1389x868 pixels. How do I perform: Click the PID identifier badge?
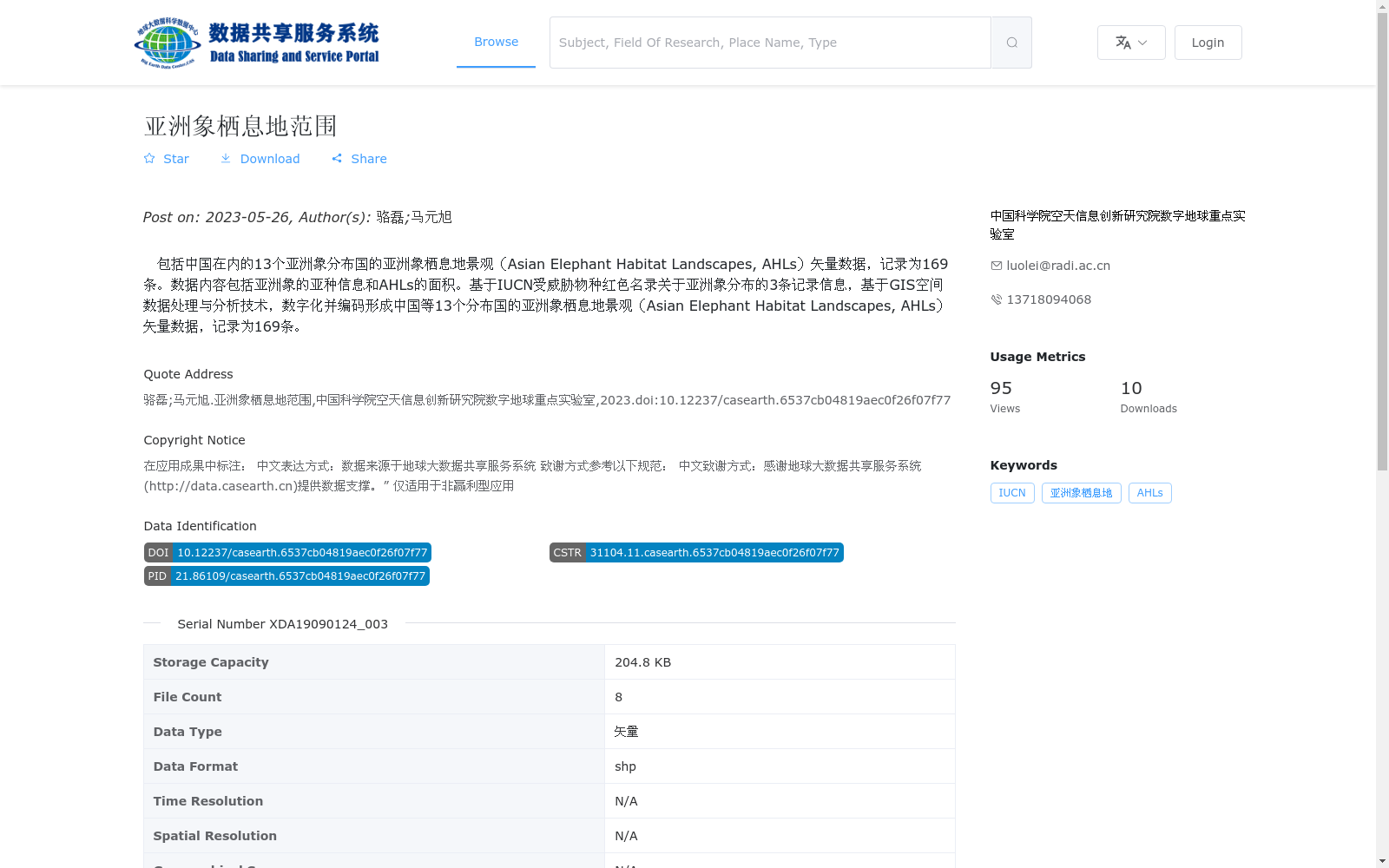coord(286,576)
